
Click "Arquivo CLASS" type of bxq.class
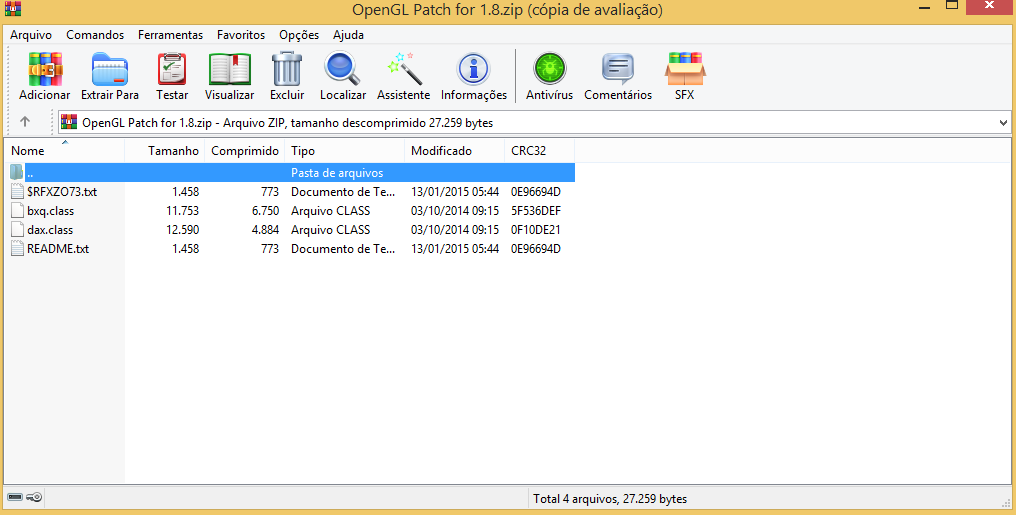pos(330,211)
